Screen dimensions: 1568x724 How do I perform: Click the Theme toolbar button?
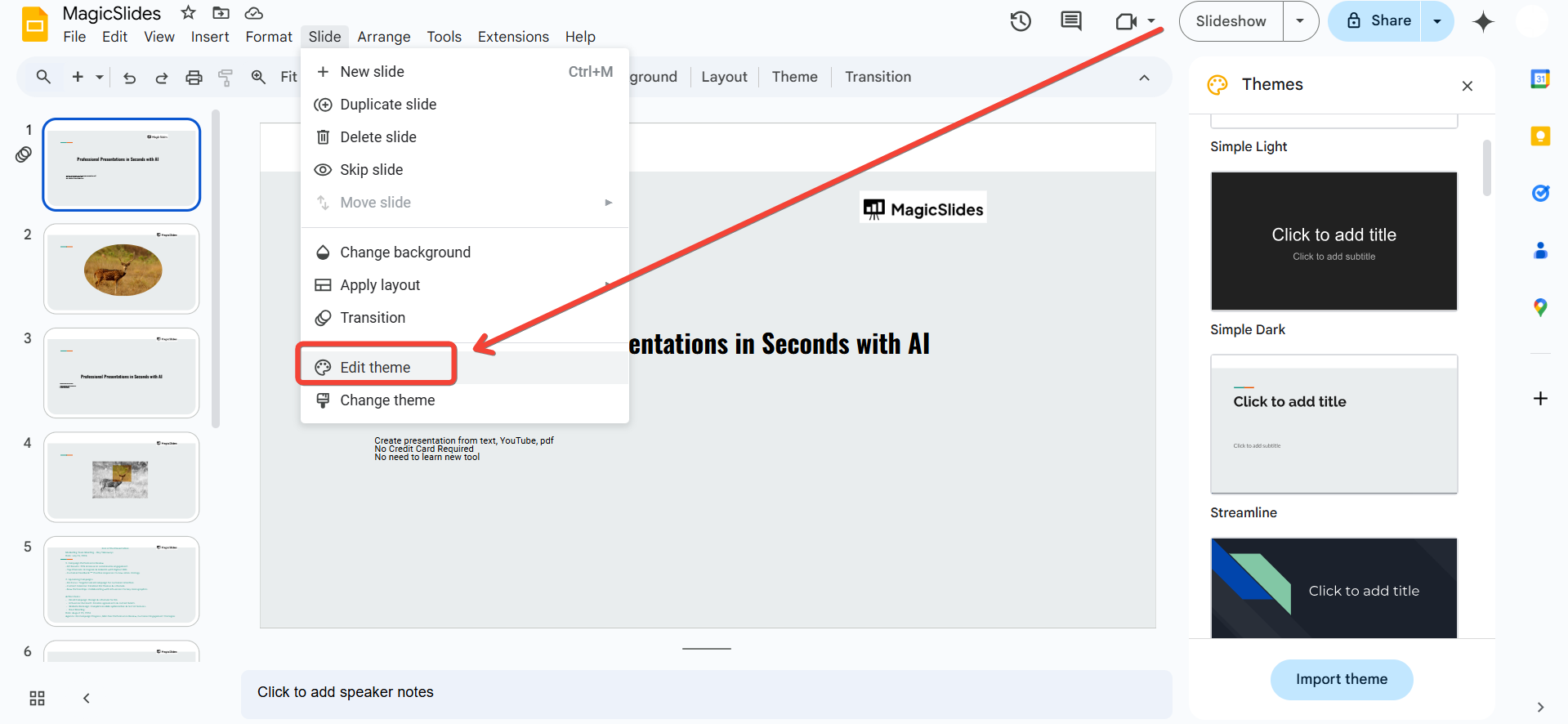point(794,77)
